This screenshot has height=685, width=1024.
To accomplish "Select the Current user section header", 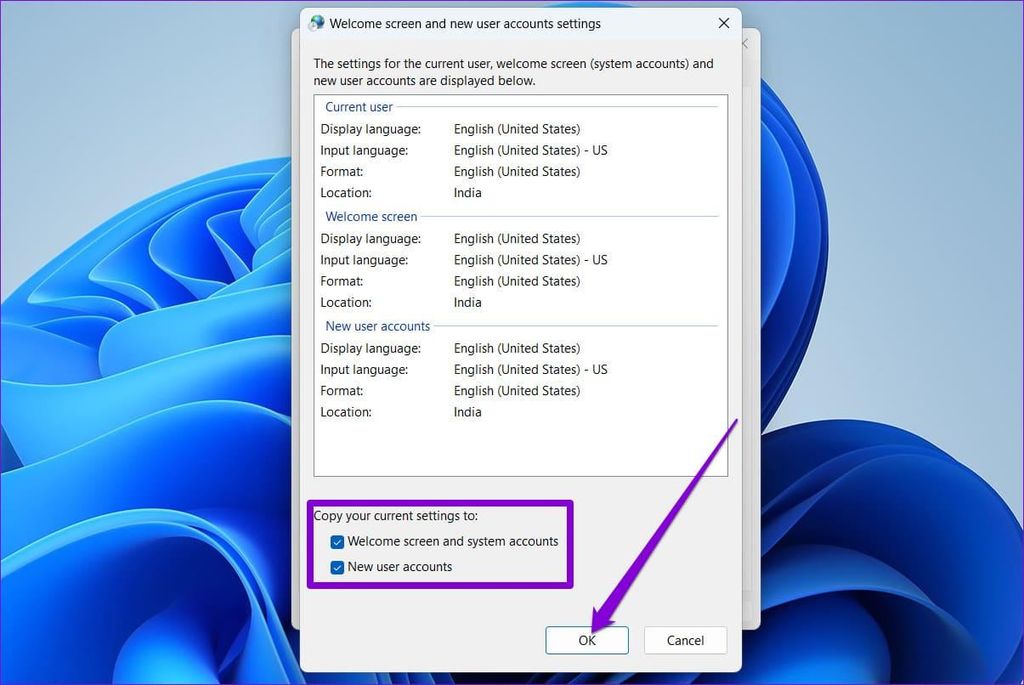I will coord(359,107).
